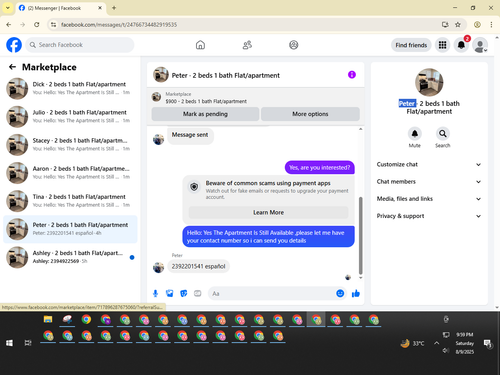Click the chat messages scrollbar
The width and height of the screenshot is (500, 375).
point(360,235)
